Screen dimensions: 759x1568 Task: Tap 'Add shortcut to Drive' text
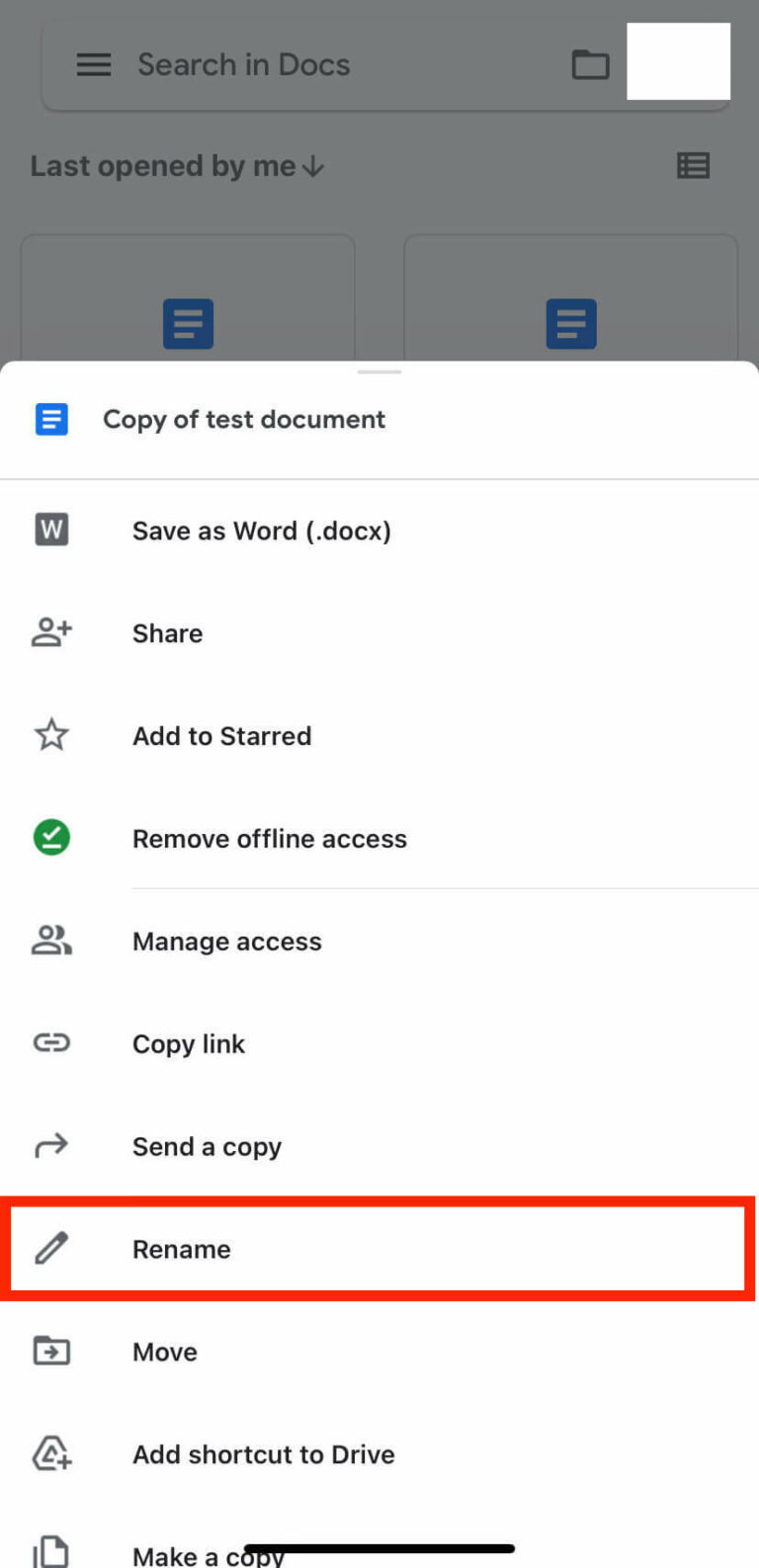tap(264, 1454)
